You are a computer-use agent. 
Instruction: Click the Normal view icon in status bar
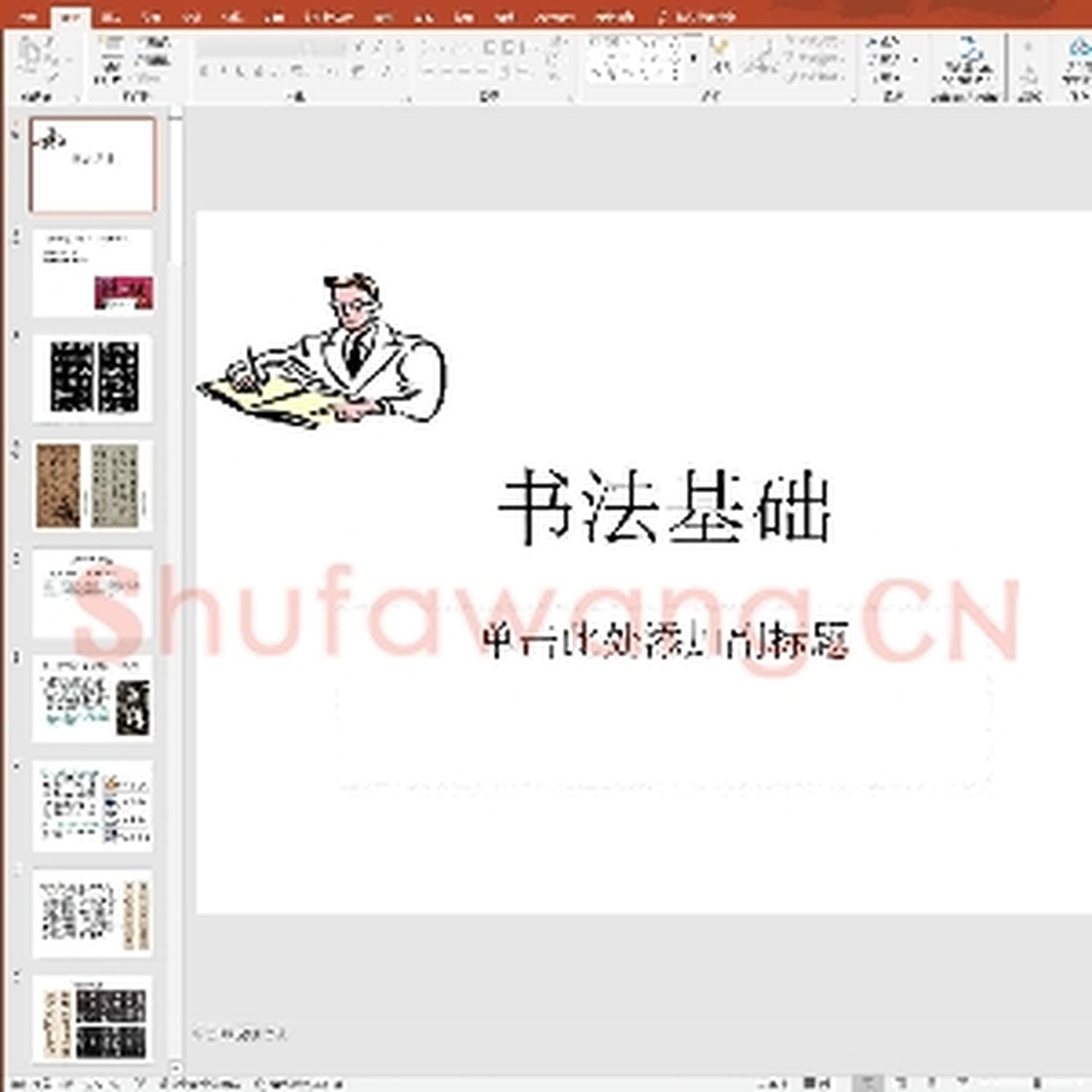[866, 1083]
